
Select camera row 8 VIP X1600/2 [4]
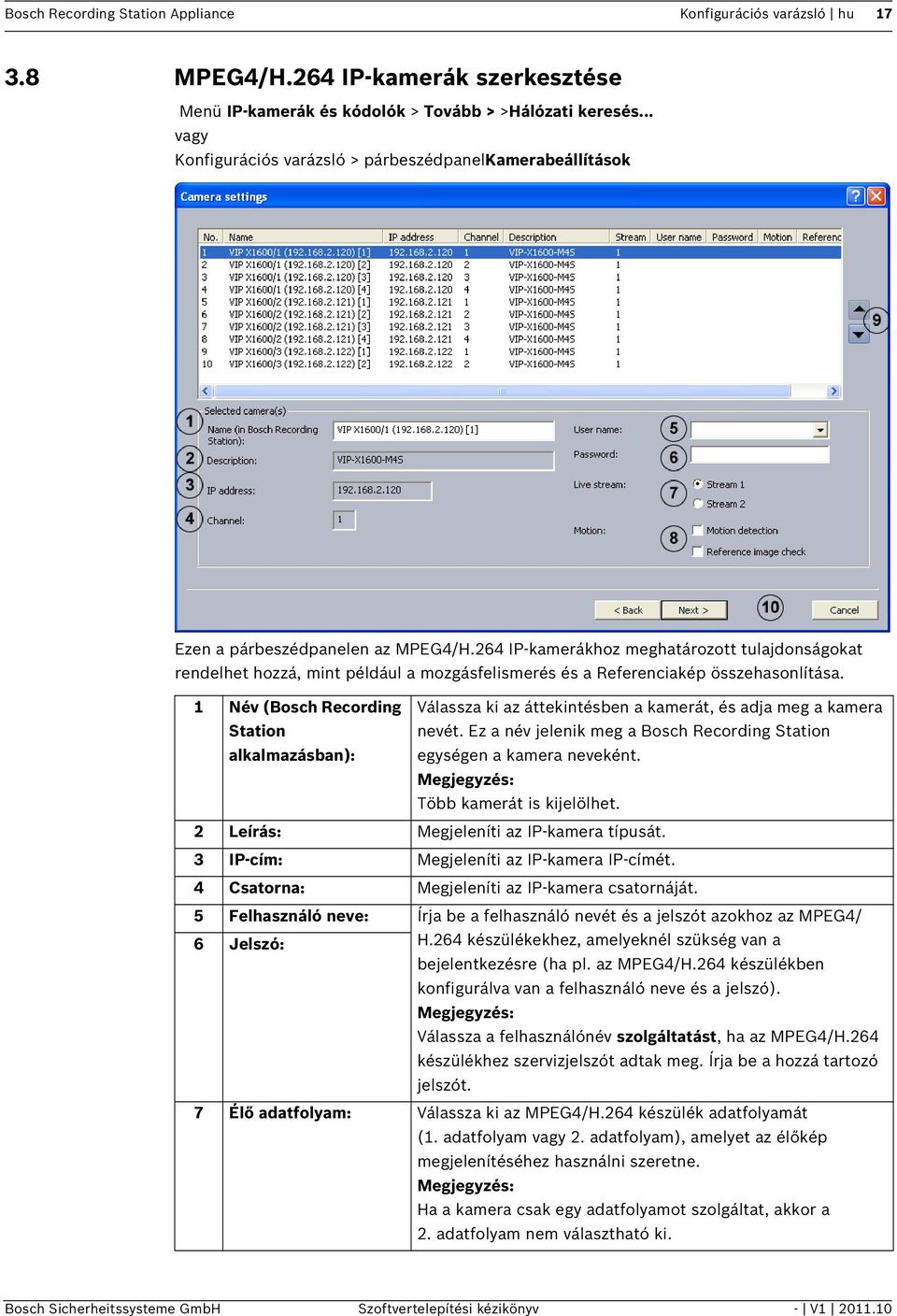point(520,339)
